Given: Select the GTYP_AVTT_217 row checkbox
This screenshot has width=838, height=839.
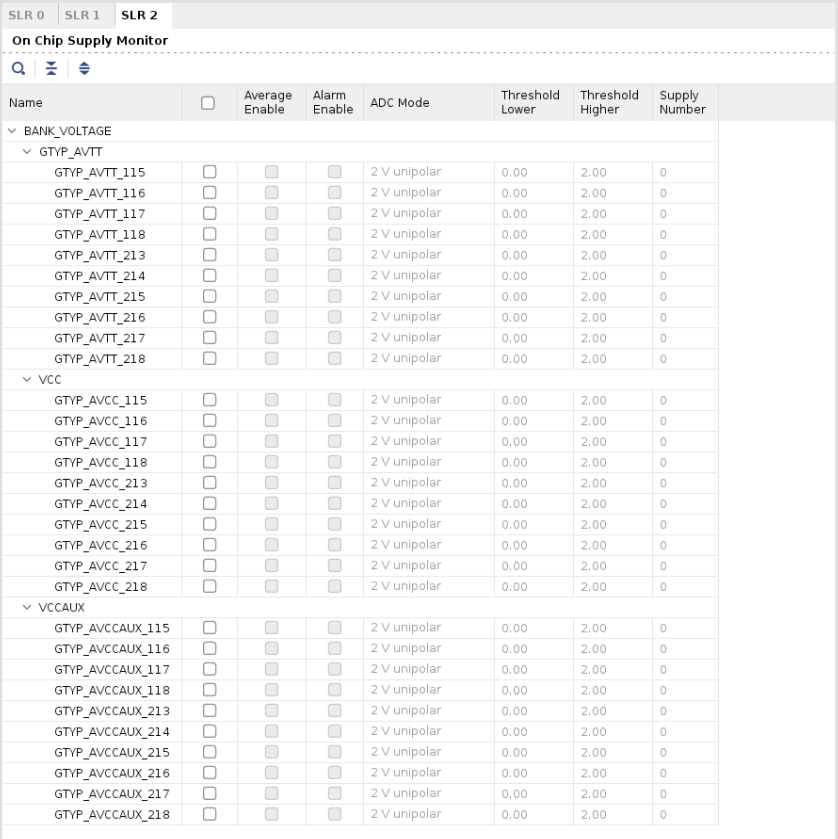Looking at the screenshot, I should pos(210,338).
